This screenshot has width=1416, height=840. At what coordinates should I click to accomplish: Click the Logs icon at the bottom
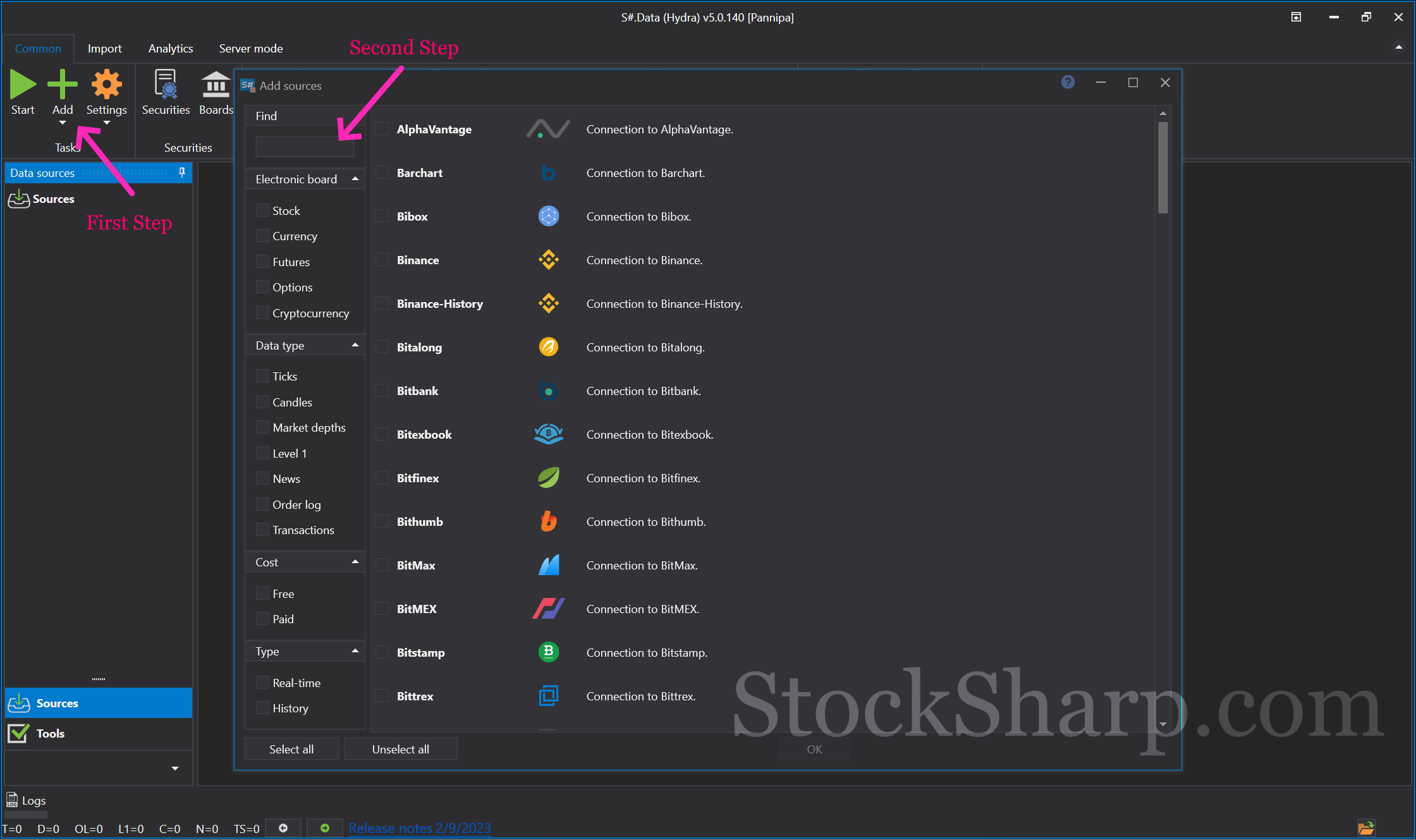(12, 800)
